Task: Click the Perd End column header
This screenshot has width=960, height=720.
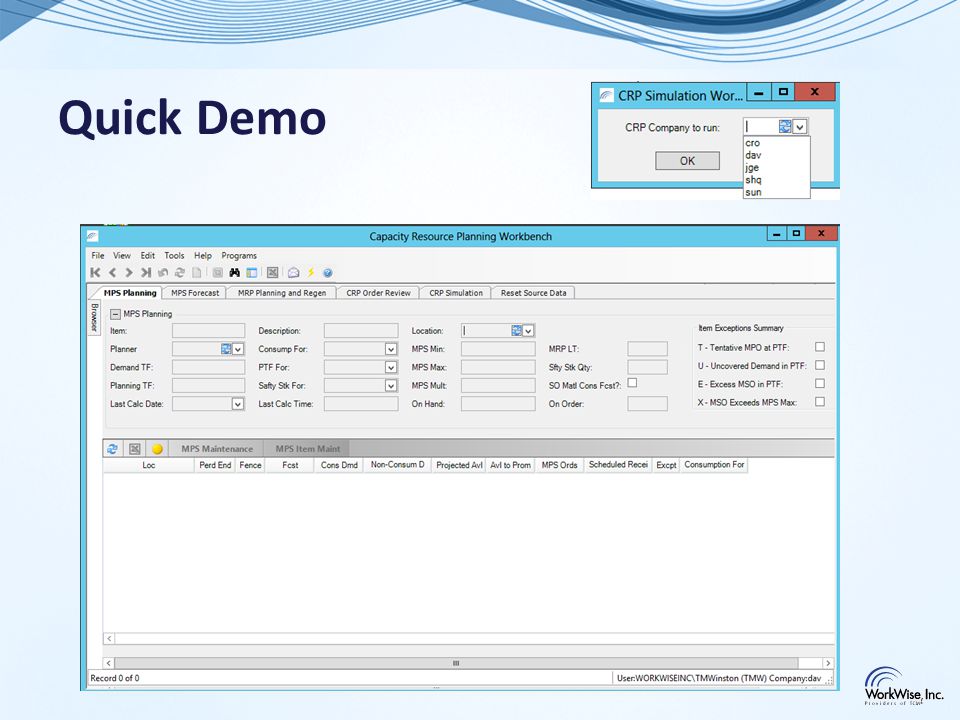Action: click(215, 465)
